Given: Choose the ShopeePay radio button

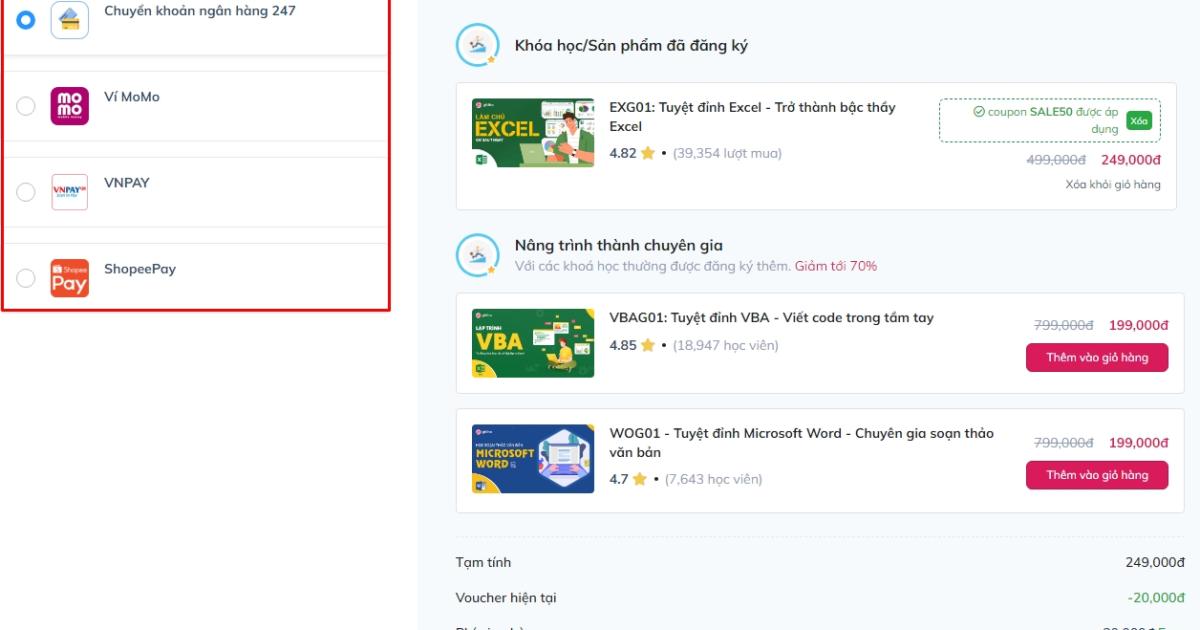Looking at the screenshot, I should point(26,277).
